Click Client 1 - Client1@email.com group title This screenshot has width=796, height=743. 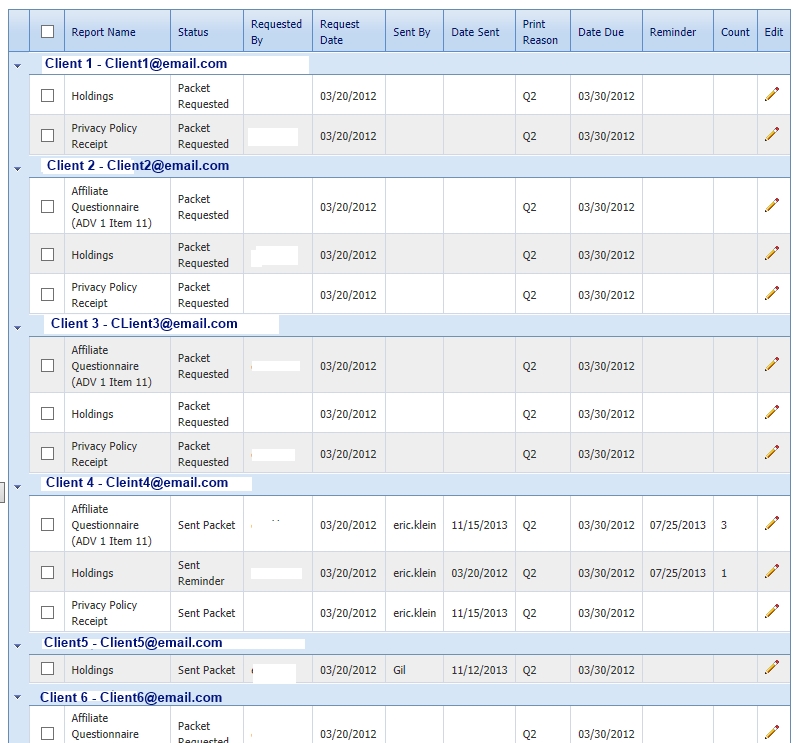pyautogui.click(x=136, y=63)
